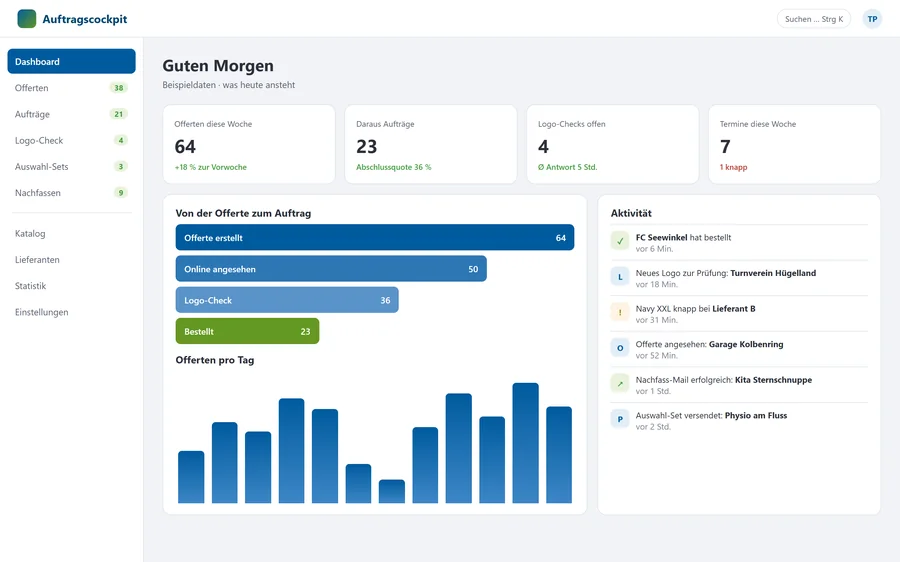Click the 'vor 52 Min.' timestamp
The height and width of the screenshot is (562, 900).
point(657,355)
